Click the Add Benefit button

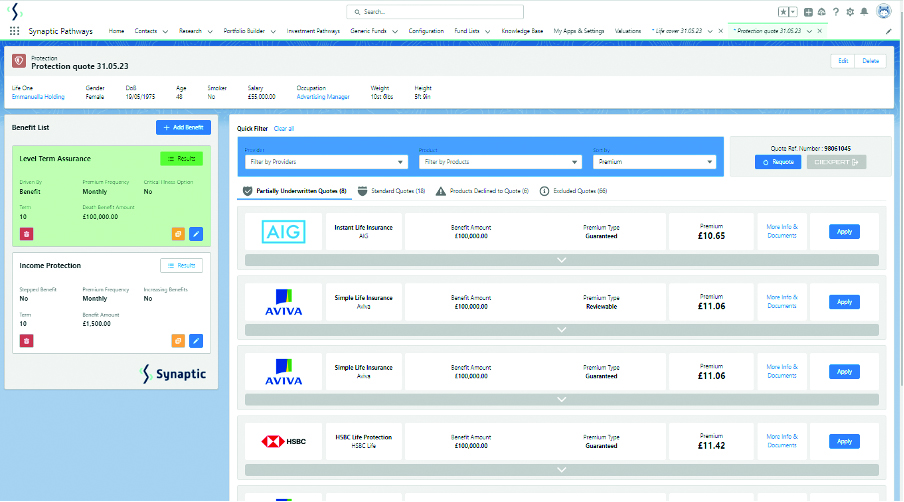[x=183, y=127]
